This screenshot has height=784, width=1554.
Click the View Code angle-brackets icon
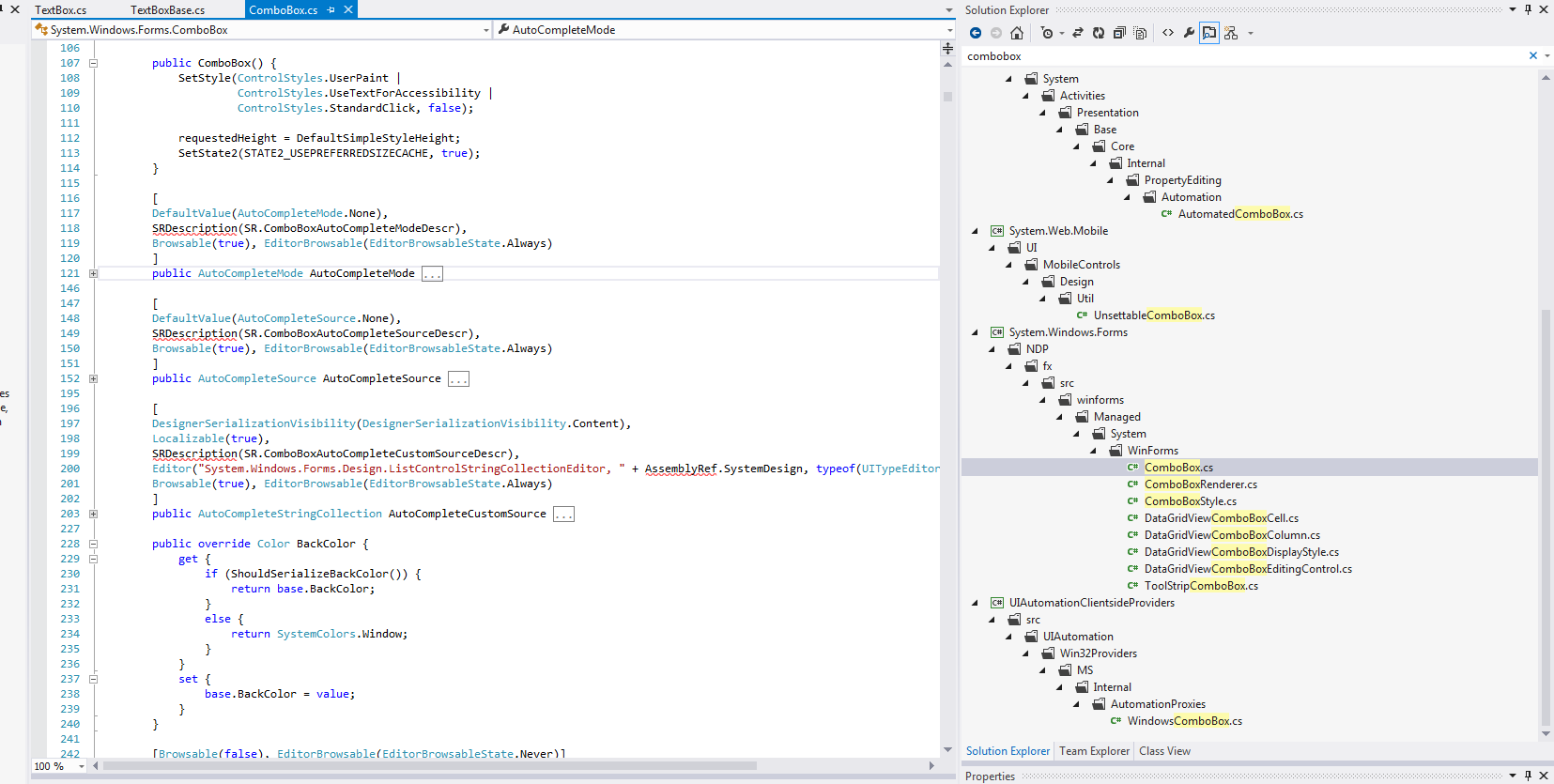[1168, 33]
